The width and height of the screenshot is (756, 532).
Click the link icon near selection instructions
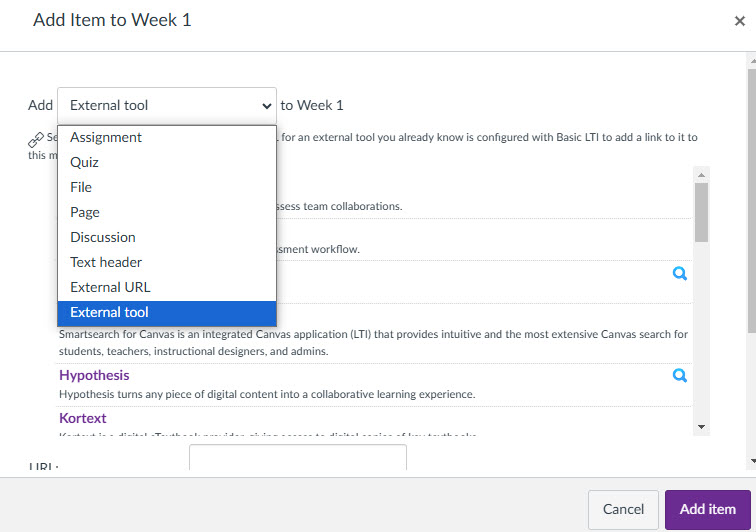click(36, 139)
